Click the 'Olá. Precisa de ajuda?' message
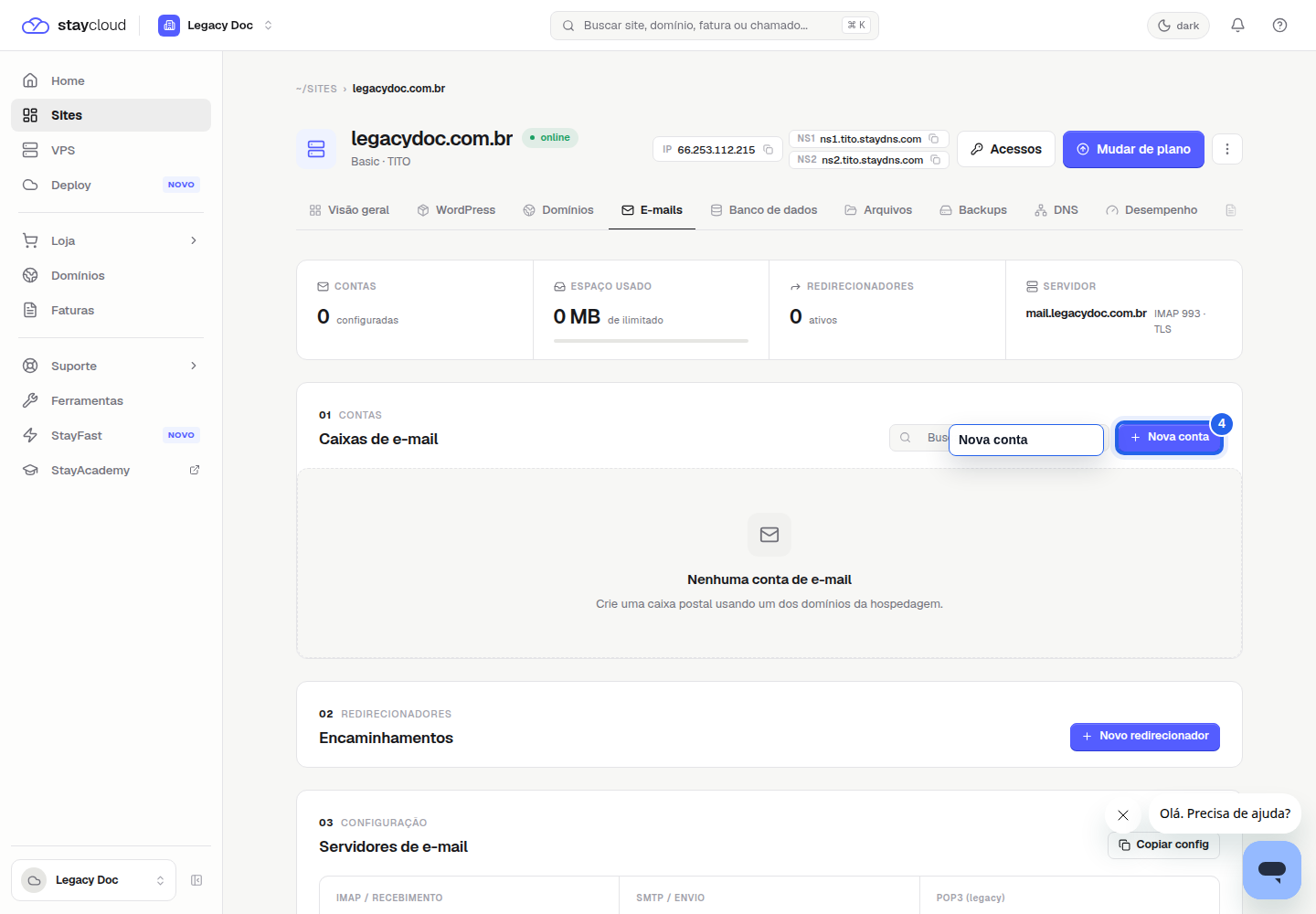Screen dimensions: 1316x914 (1225, 813)
